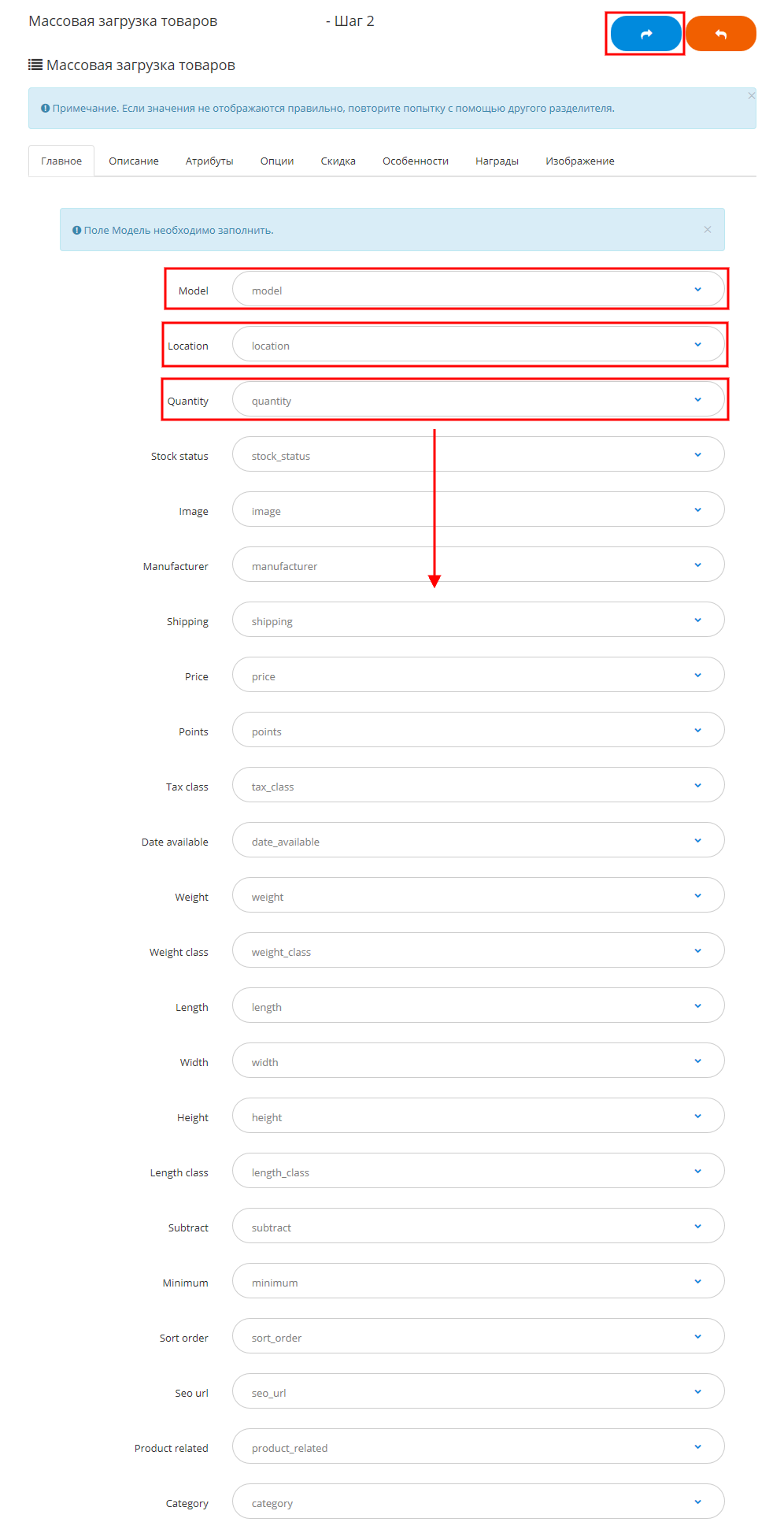Open the Награды tab
This screenshot has height=1533, width=784.
[497, 161]
